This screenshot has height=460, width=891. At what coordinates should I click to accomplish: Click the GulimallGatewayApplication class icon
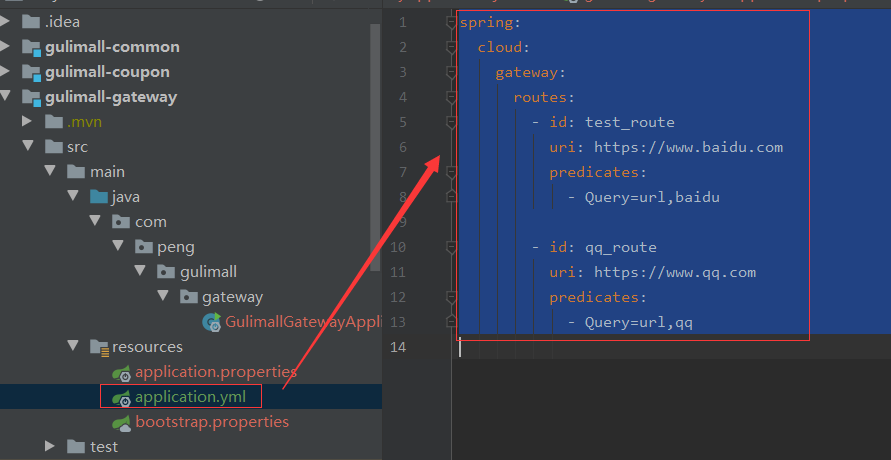tap(211, 322)
